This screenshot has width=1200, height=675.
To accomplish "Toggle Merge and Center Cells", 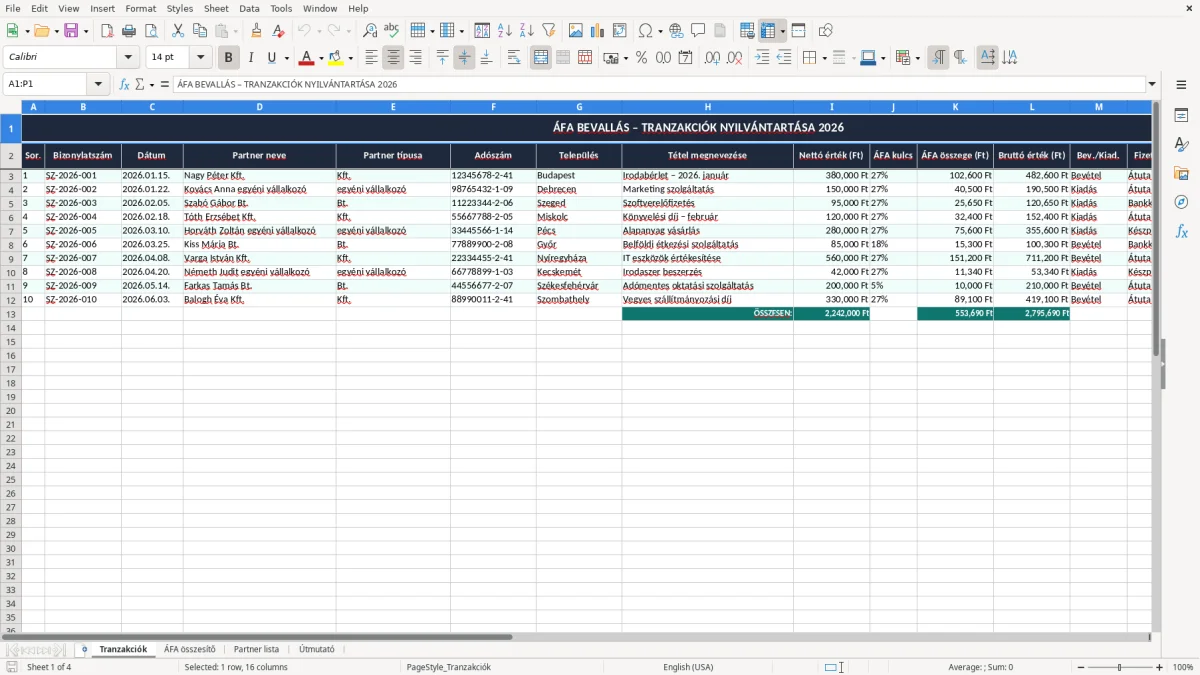I will pyautogui.click(x=541, y=58).
